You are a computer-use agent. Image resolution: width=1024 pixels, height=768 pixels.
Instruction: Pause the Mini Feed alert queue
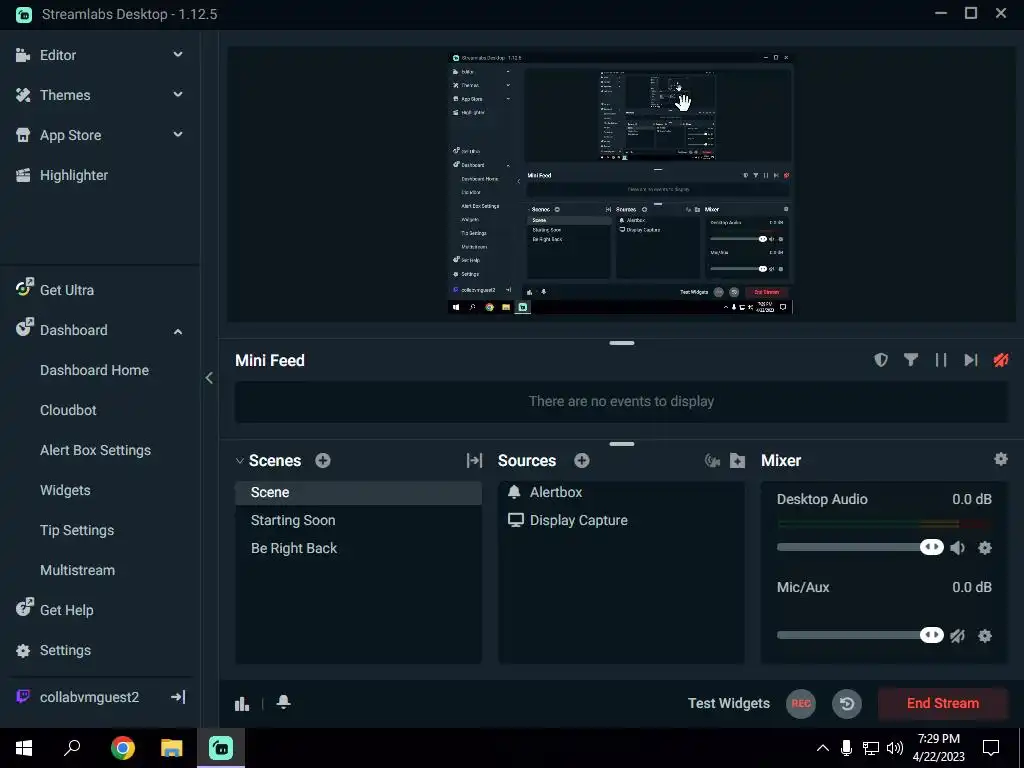[941, 360]
